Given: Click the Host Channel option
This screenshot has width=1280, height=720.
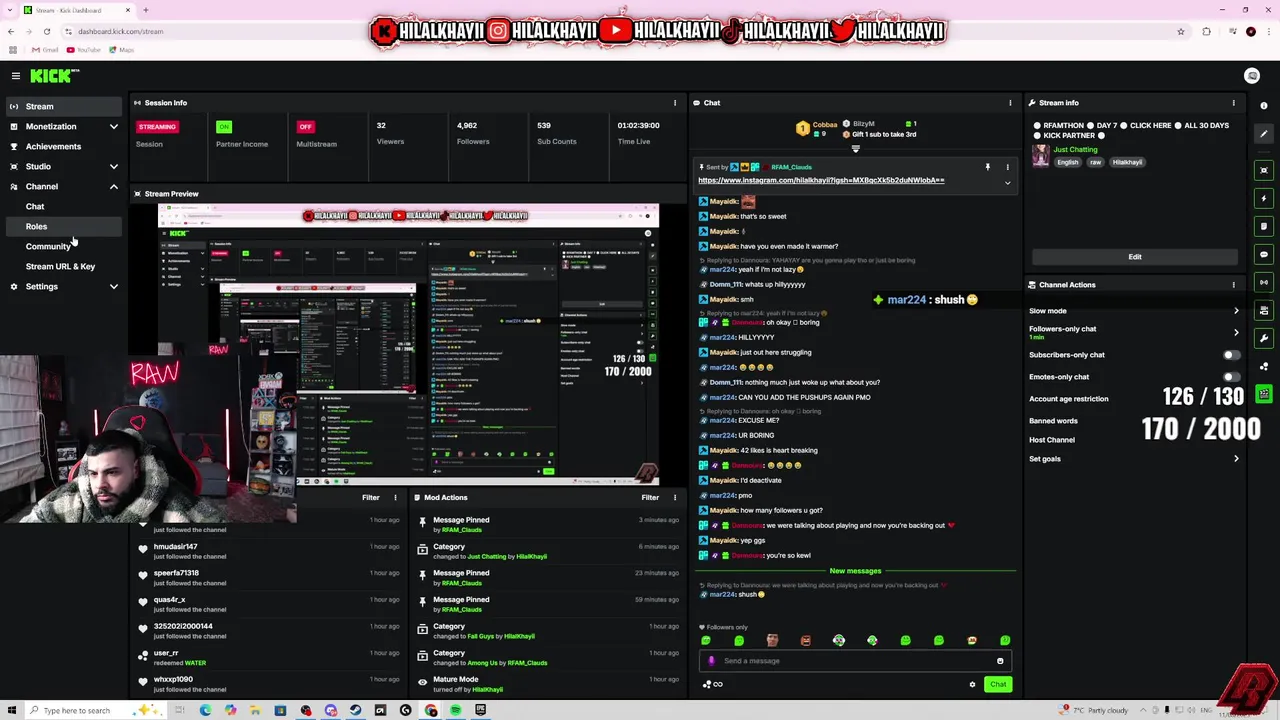Looking at the screenshot, I should click(1052, 440).
